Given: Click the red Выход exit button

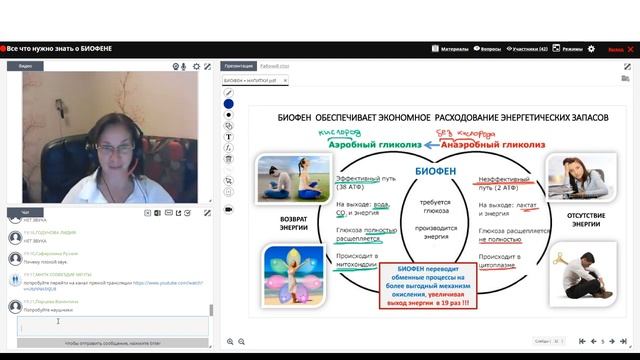Looking at the screenshot, I should coord(621,49).
